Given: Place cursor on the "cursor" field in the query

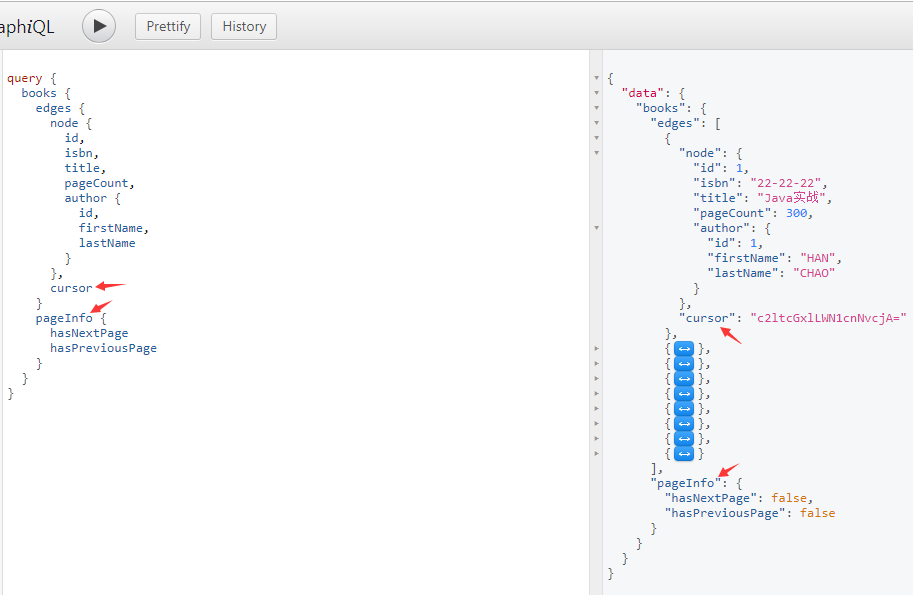Looking at the screenshot, I should tap(70, 287).
